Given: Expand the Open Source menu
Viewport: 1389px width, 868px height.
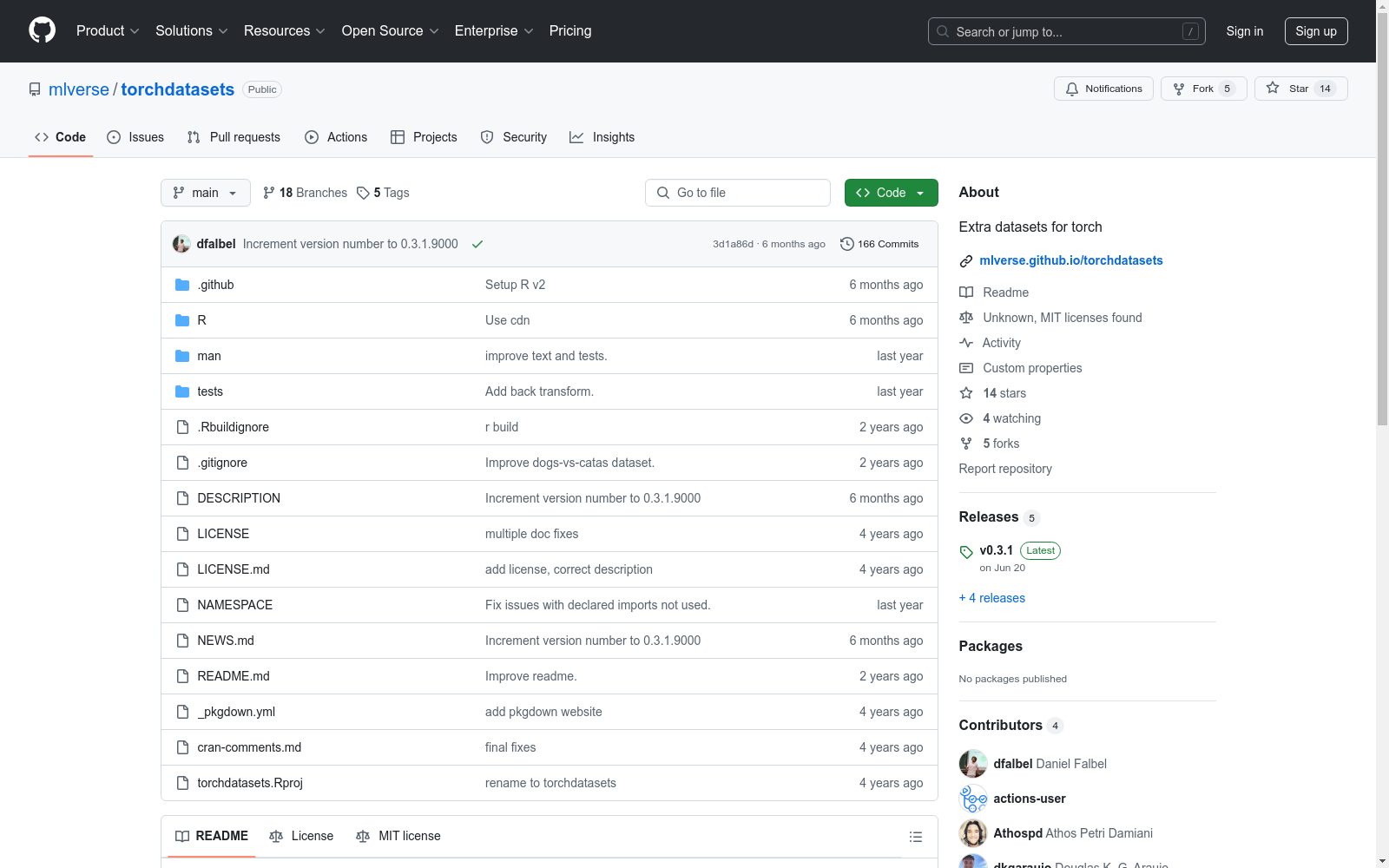Looking at the screenshot, I should click(x=391, y=31).
